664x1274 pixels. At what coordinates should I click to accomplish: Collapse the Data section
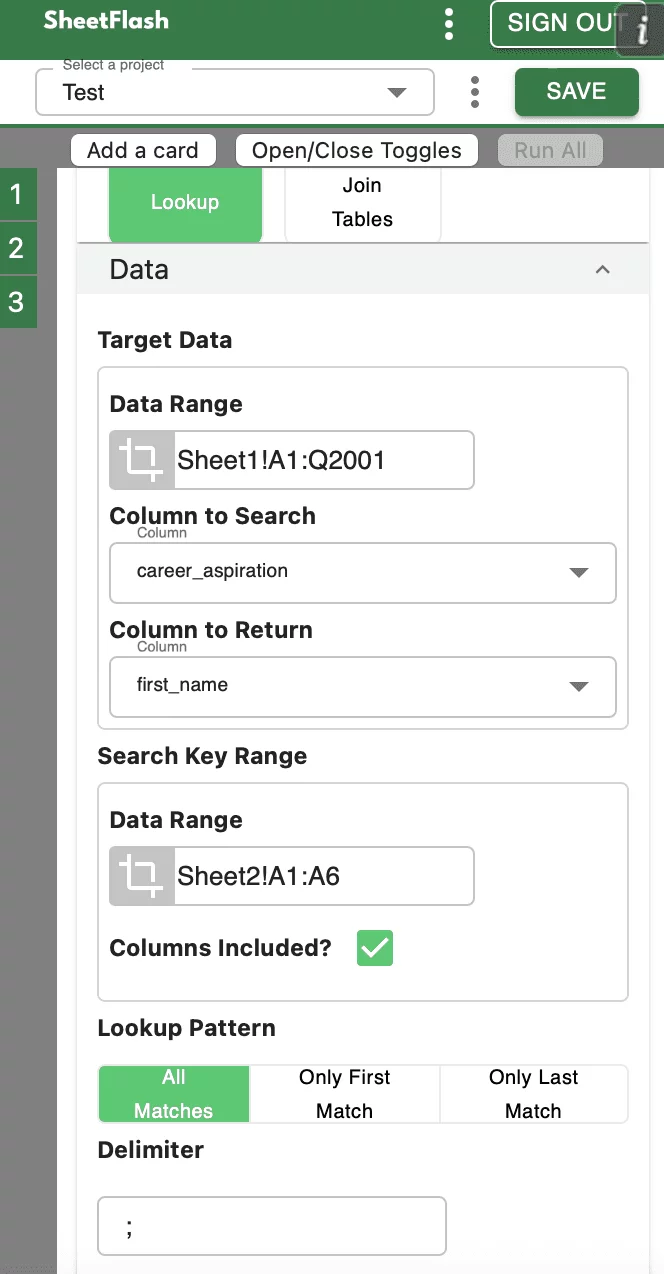pos(602,270)
